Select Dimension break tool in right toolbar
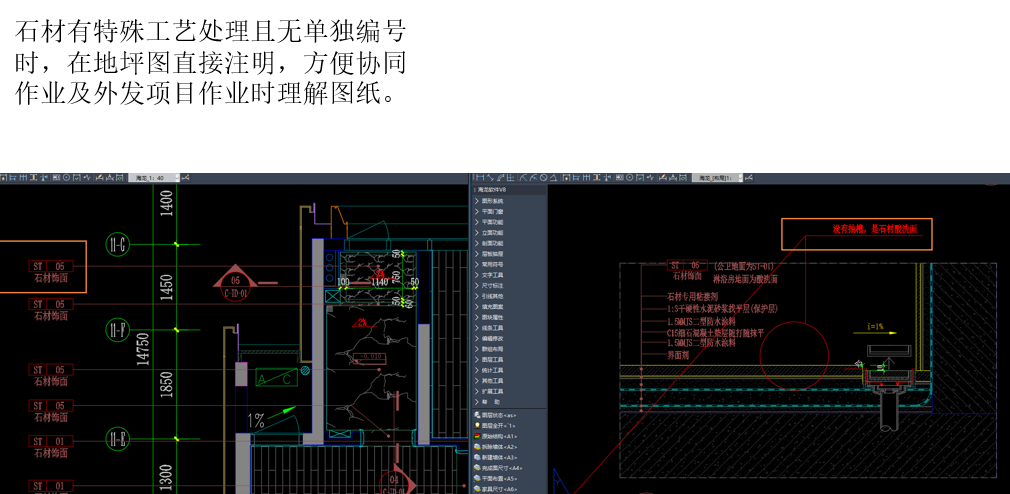Screen dimensions: 1010x494 click(x=607, y=178)
